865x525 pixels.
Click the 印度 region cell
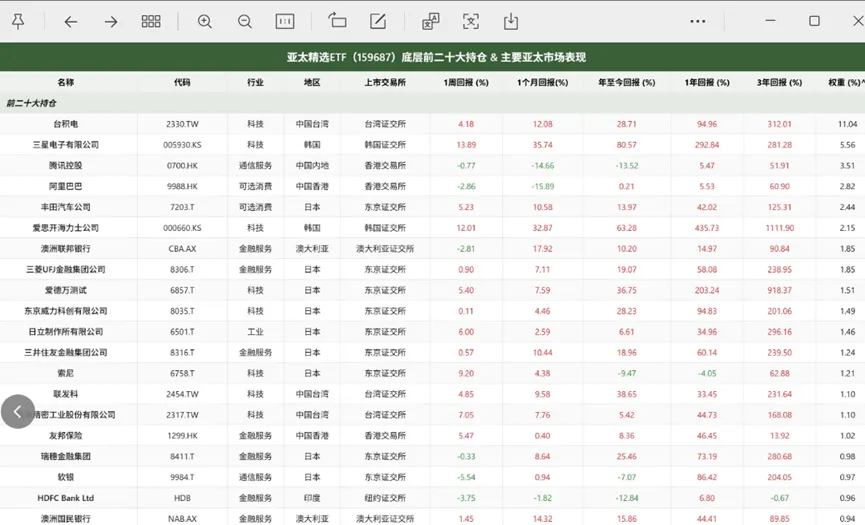pyautogui.click(x=312, y=498)
